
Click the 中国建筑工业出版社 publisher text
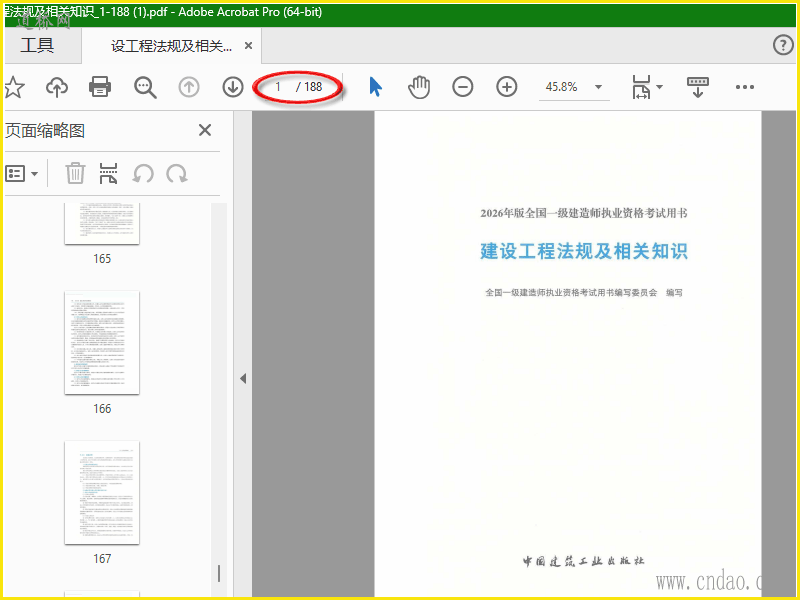tap(583, 561)
